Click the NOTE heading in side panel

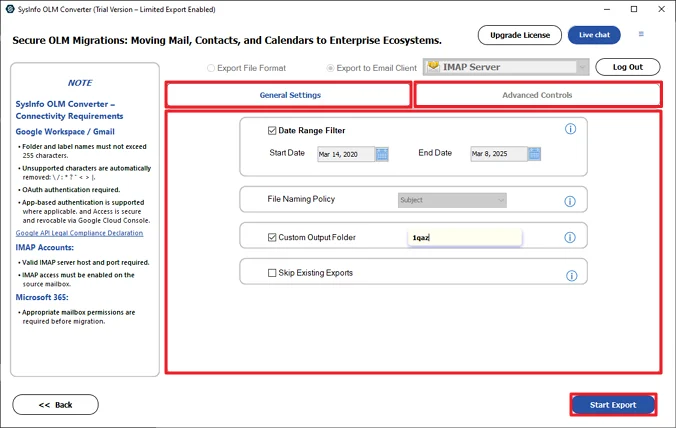click(x=80, y=83)
